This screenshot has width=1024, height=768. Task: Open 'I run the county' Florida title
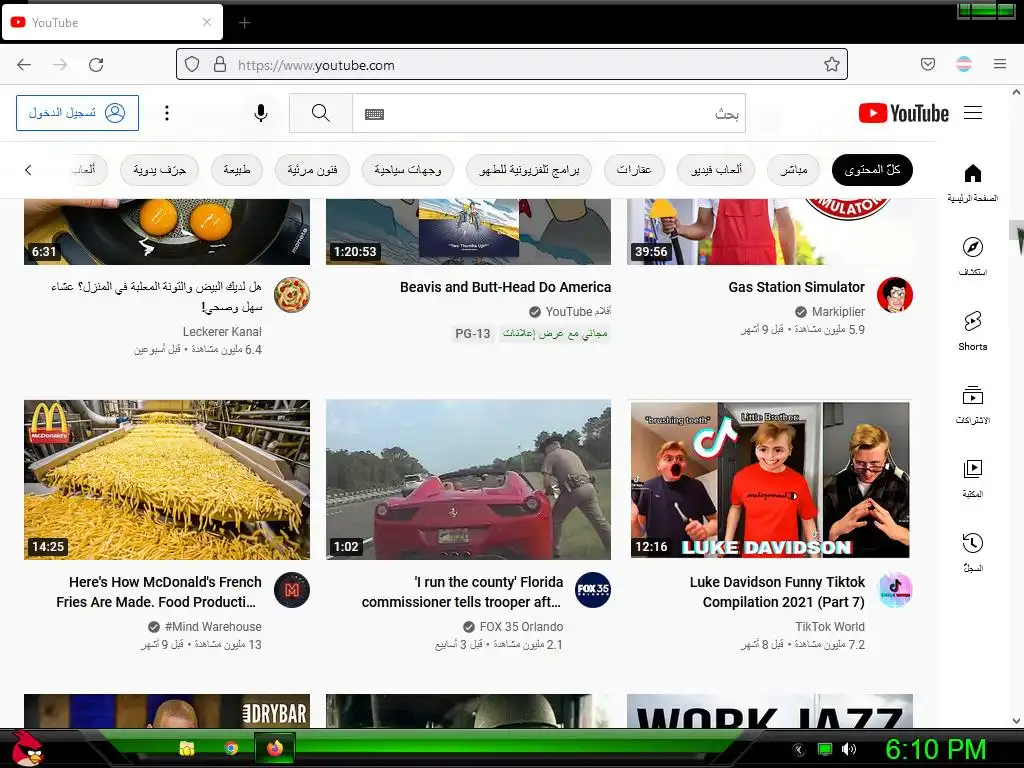coord(462,592)
